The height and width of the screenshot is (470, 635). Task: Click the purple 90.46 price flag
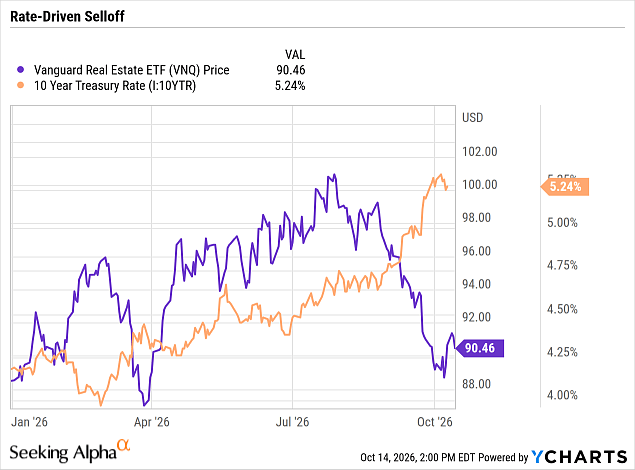[480, 348]
